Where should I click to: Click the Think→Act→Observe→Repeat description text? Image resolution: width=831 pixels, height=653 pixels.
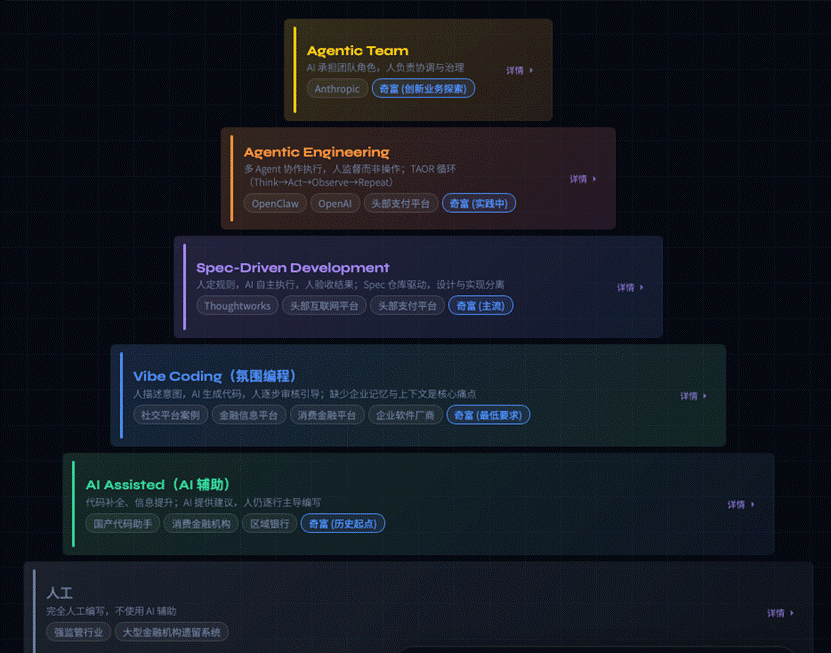[x=321, y=182]
